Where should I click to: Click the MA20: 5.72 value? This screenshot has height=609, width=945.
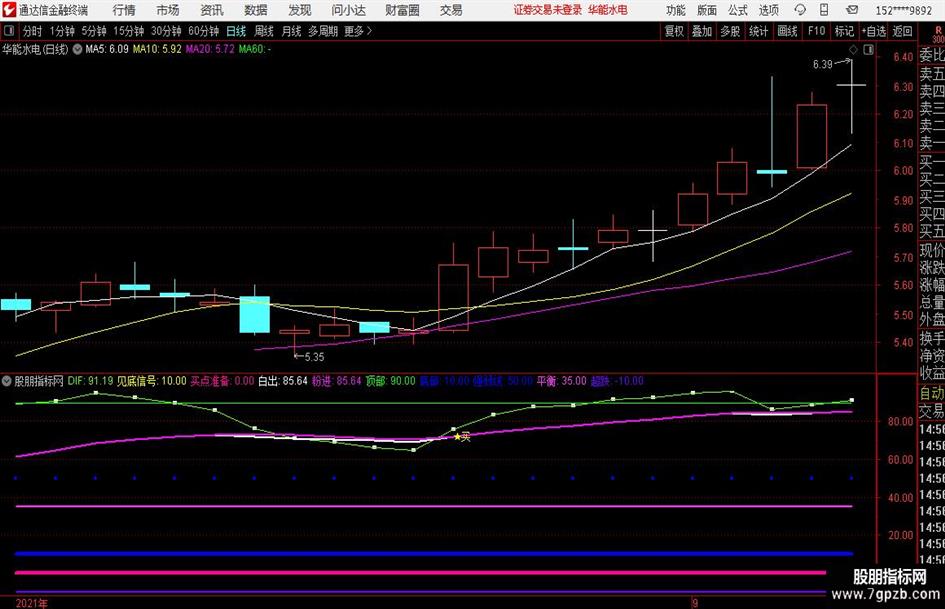[210, 49]
